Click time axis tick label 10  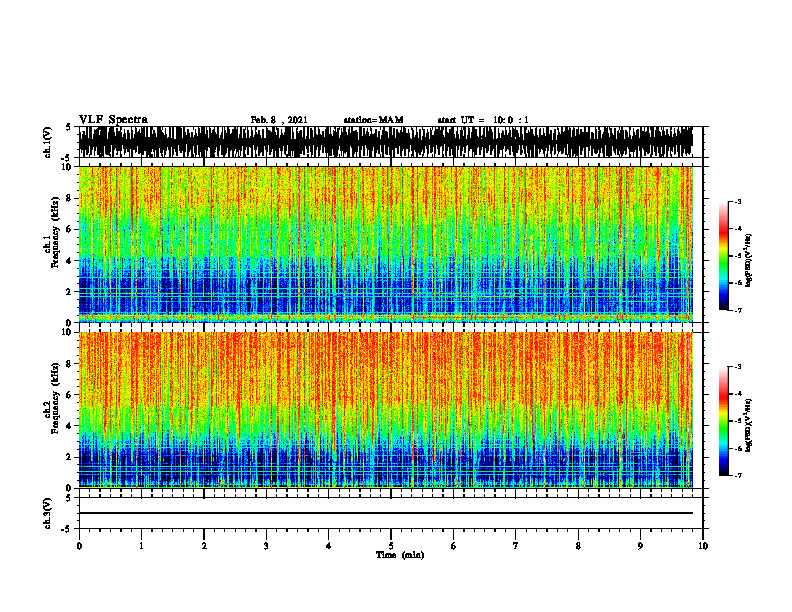(x=703, y=546)
